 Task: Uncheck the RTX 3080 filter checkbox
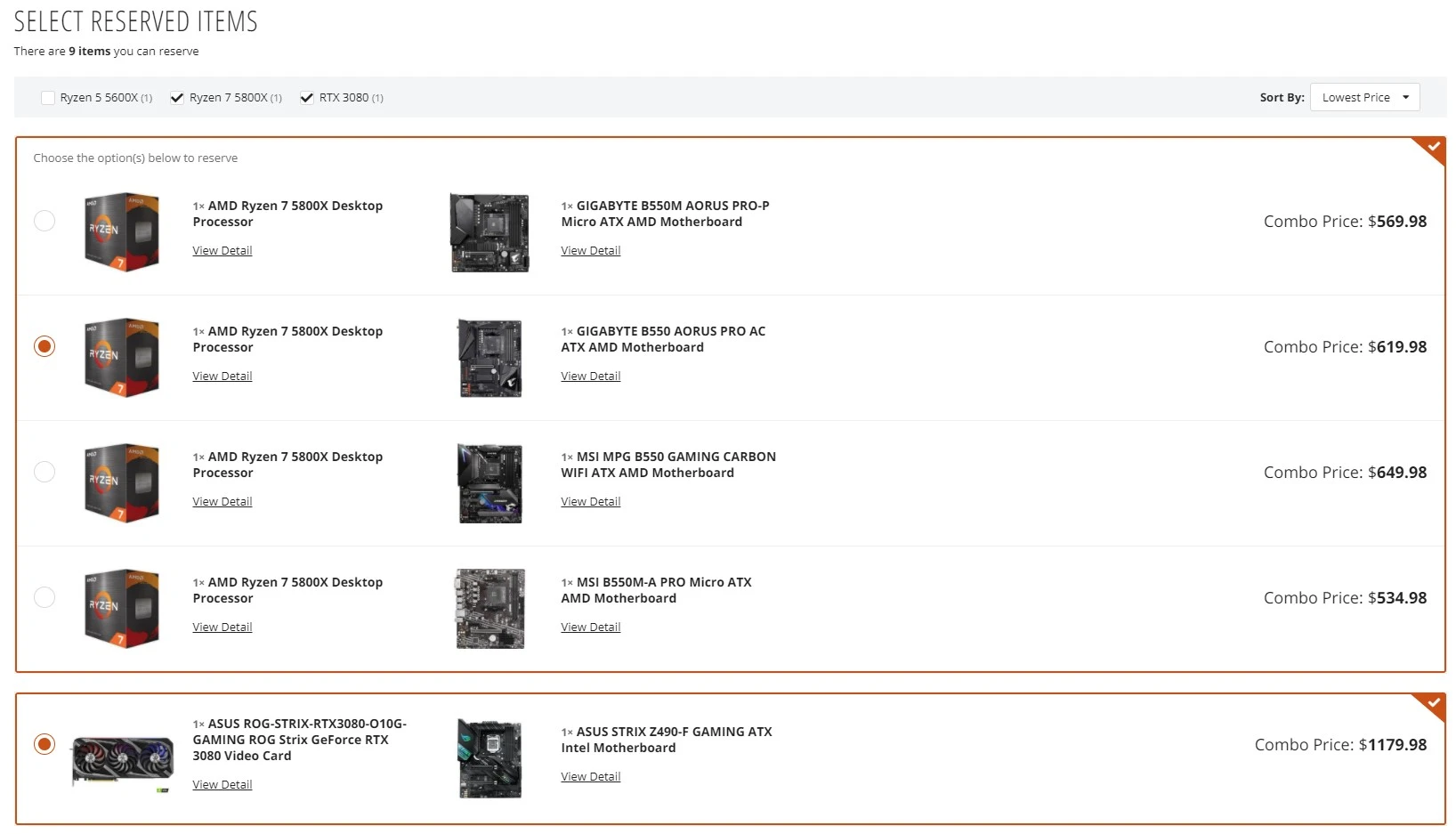tap(307, 98)
